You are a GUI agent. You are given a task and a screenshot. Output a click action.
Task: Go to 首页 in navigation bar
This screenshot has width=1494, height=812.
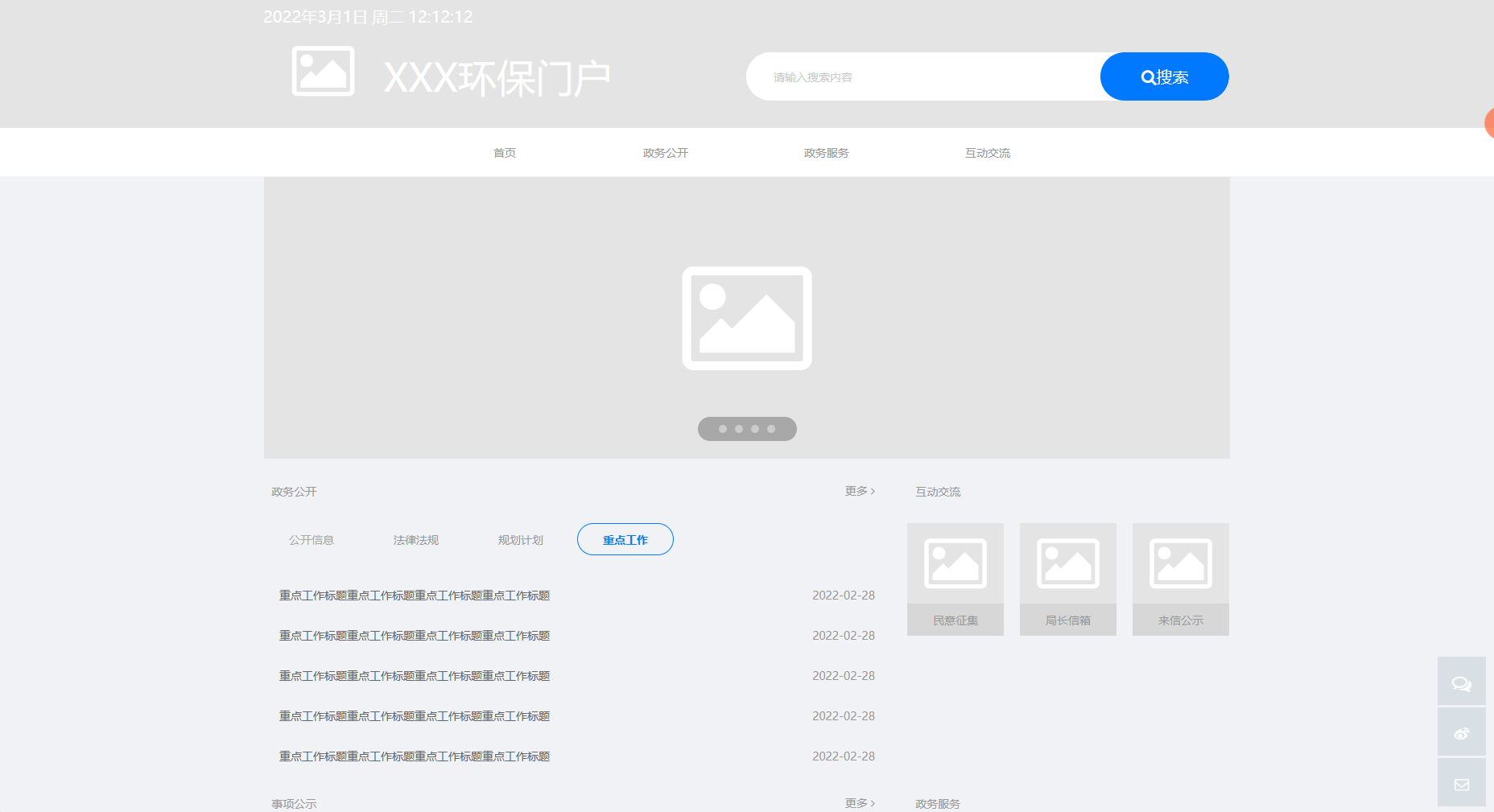pos(505,153)
